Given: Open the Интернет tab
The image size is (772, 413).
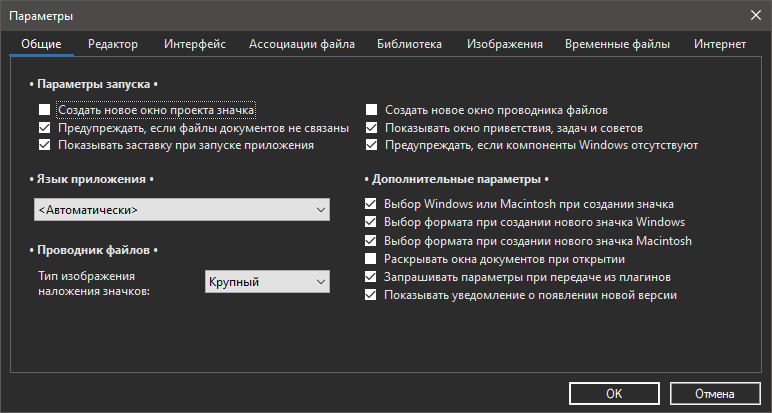Looking at the screenshot, I should (x=720, y=44).
